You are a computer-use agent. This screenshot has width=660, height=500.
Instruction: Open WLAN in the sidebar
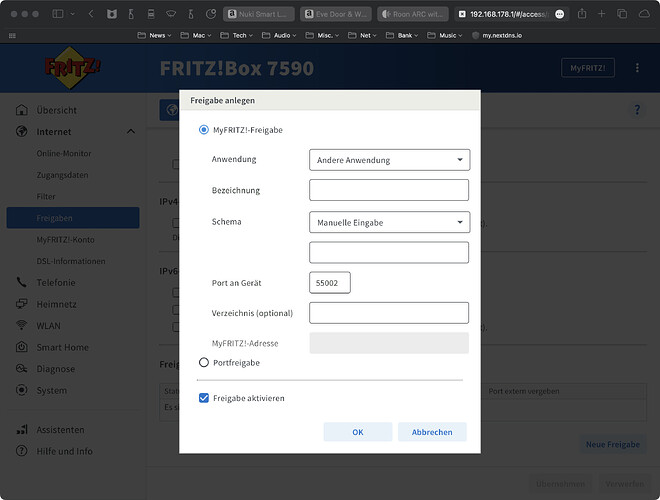[48, 326]
